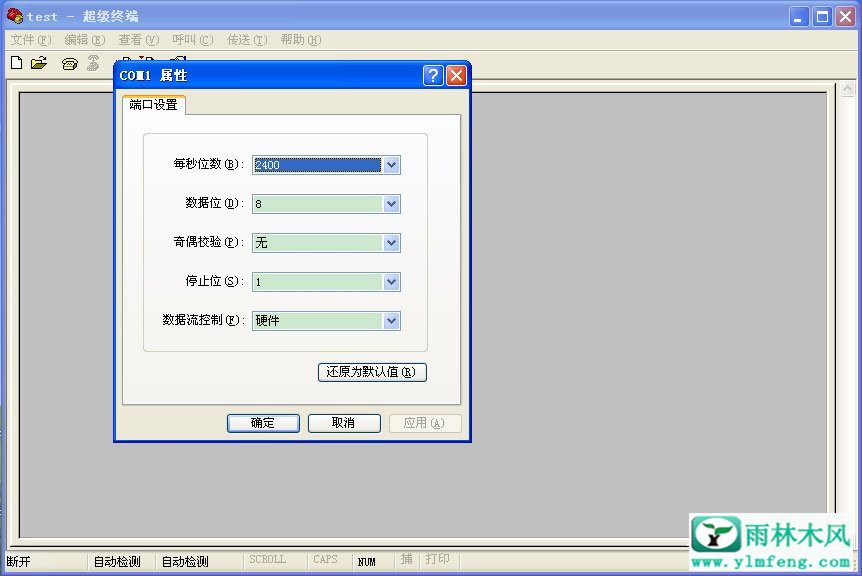Minimize the HyperTerminal window
Image resolution: width=862 pixels, height=576 pixels.
[x=799, y=16]
